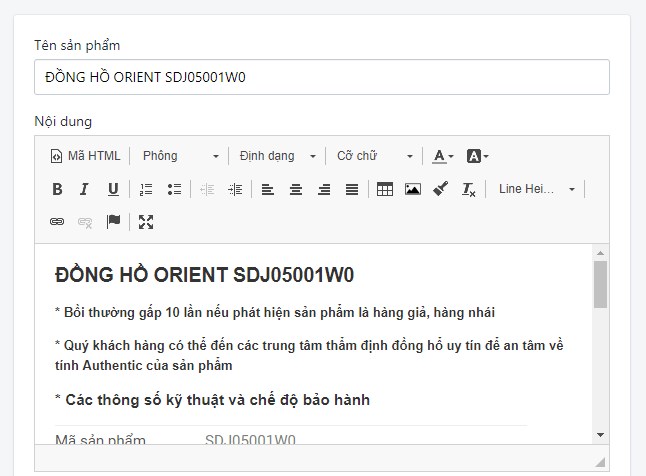Open the text color picker
Screen dimensions: 646x476
pos(443,156)
